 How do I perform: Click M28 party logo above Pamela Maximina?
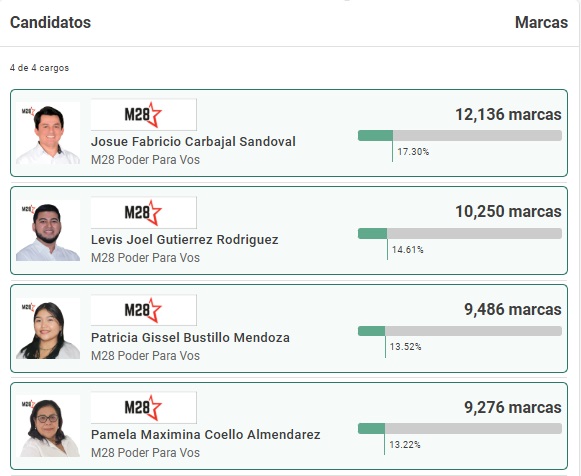pyautogui.click(x=143, y=407)
